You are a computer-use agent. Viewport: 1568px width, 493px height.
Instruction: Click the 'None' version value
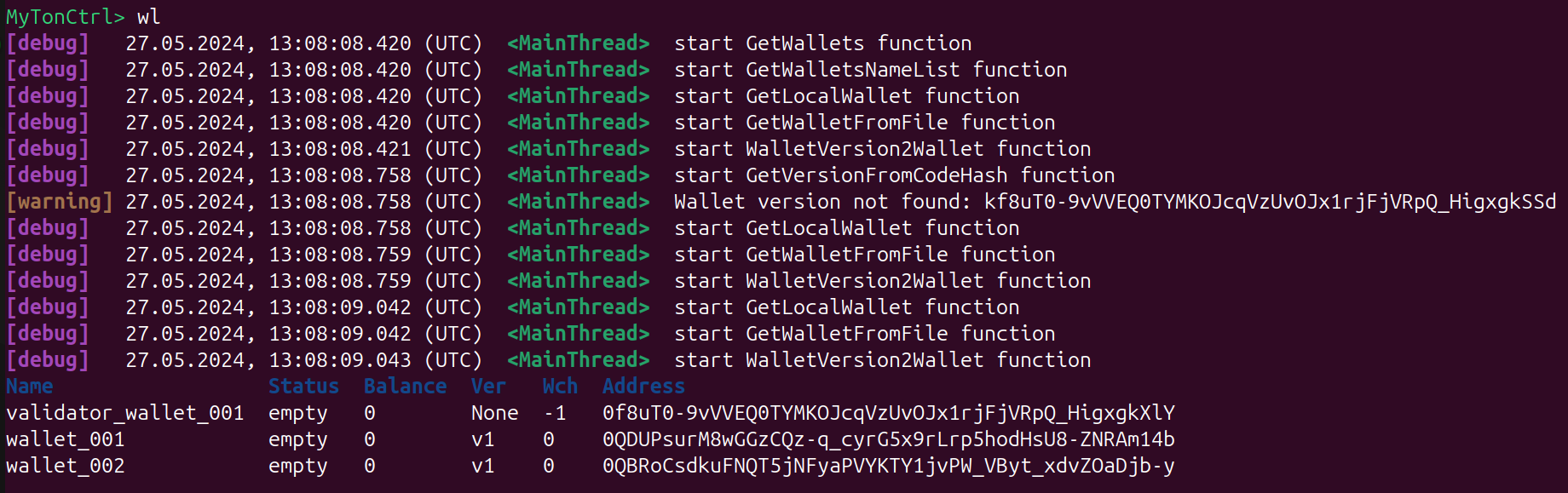(494, 413)
